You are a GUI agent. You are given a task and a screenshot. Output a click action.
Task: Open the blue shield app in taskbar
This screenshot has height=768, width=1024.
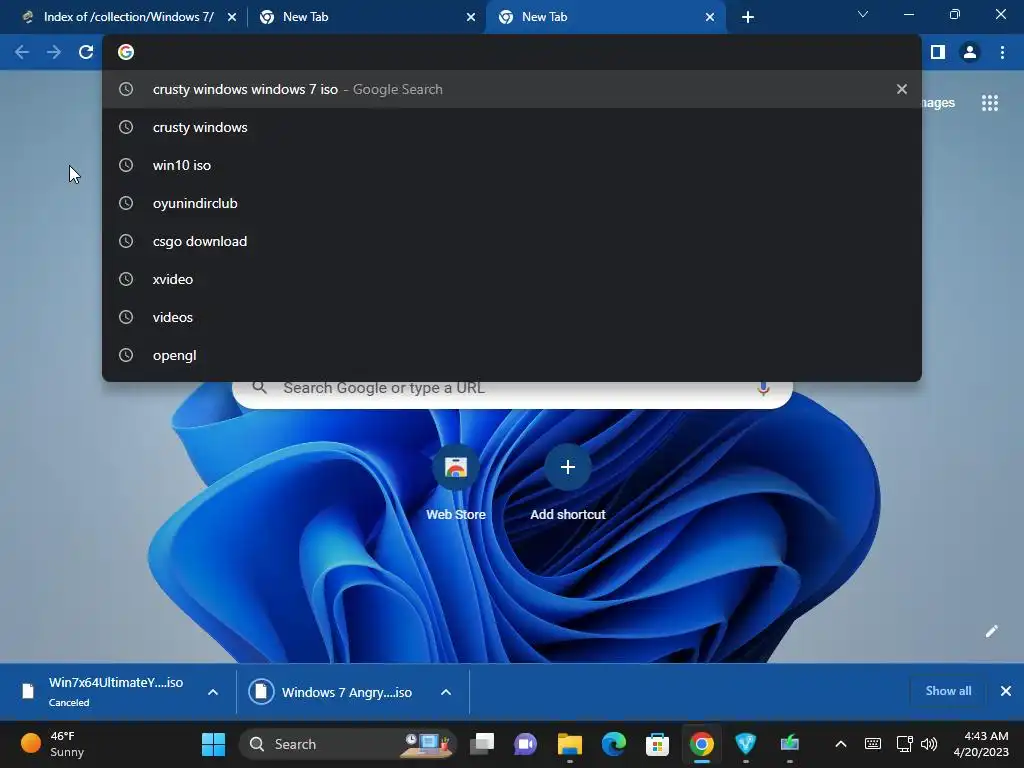[x=745, y=744]
